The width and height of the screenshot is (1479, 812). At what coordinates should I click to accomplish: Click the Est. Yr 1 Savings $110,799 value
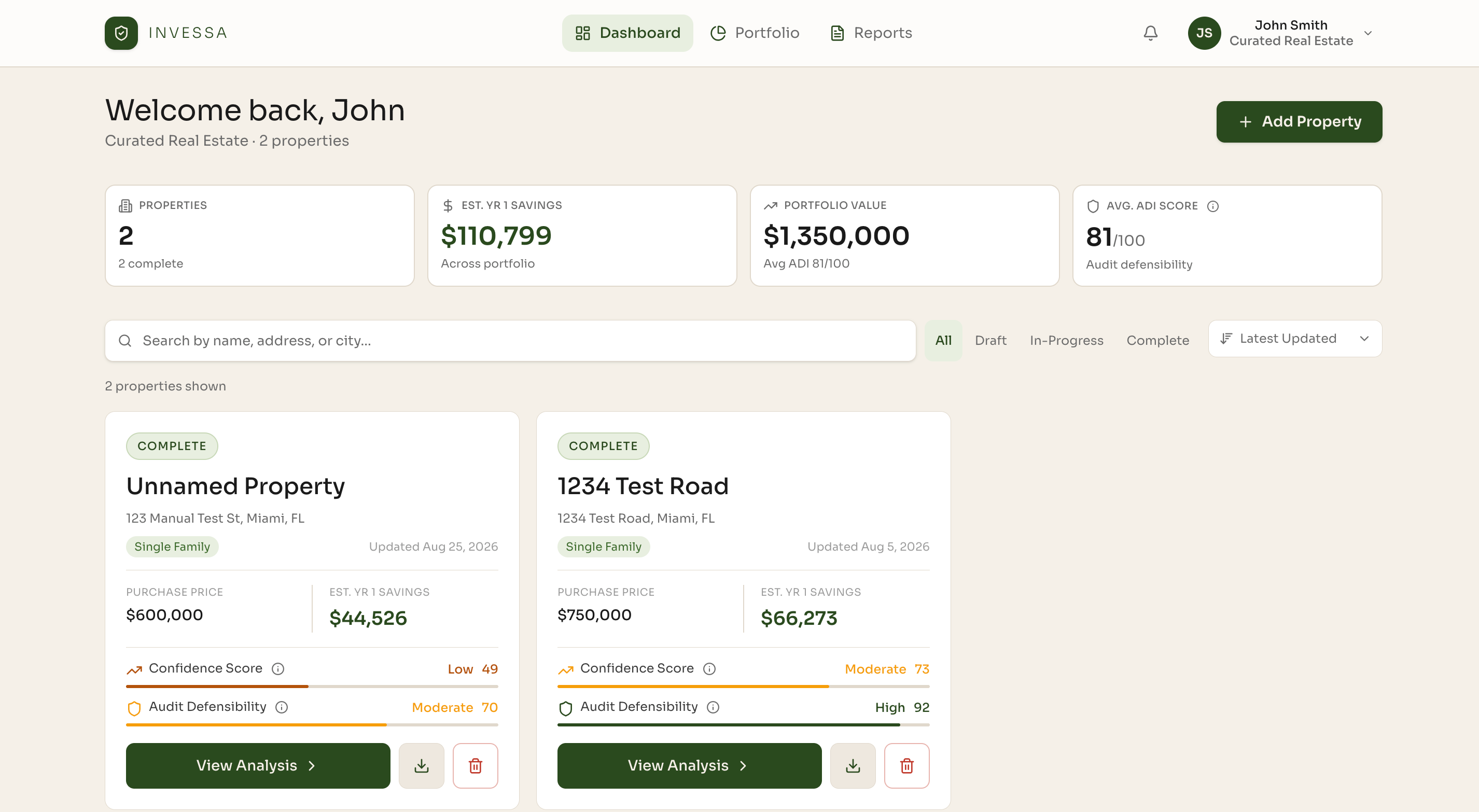(496, 235)
